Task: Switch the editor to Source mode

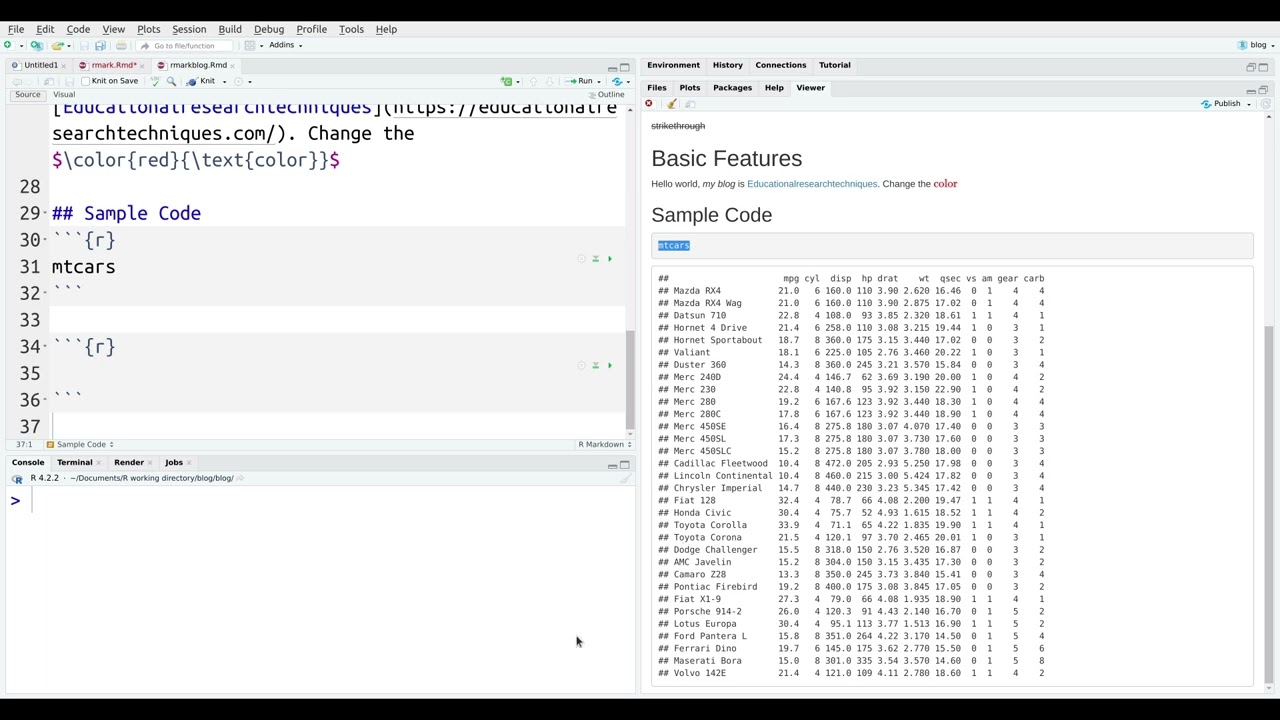Action: [x=27, y=95]
